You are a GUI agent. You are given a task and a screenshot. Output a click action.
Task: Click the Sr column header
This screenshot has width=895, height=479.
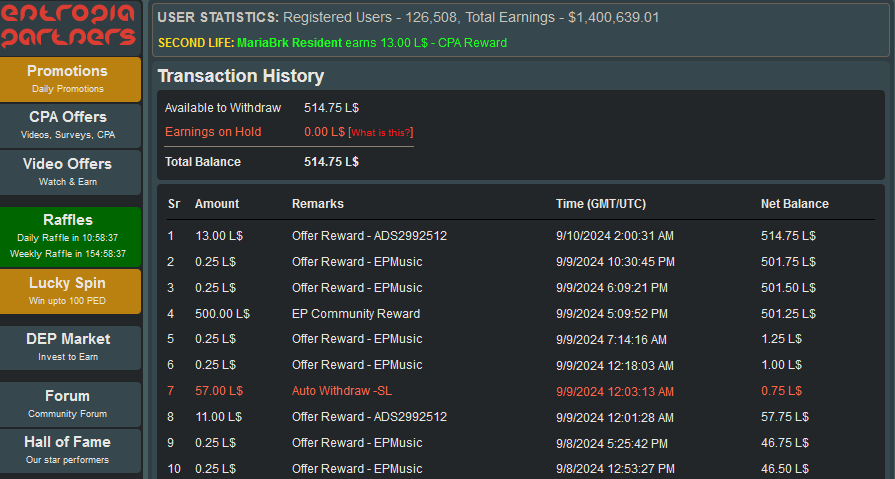coord(174,204)
